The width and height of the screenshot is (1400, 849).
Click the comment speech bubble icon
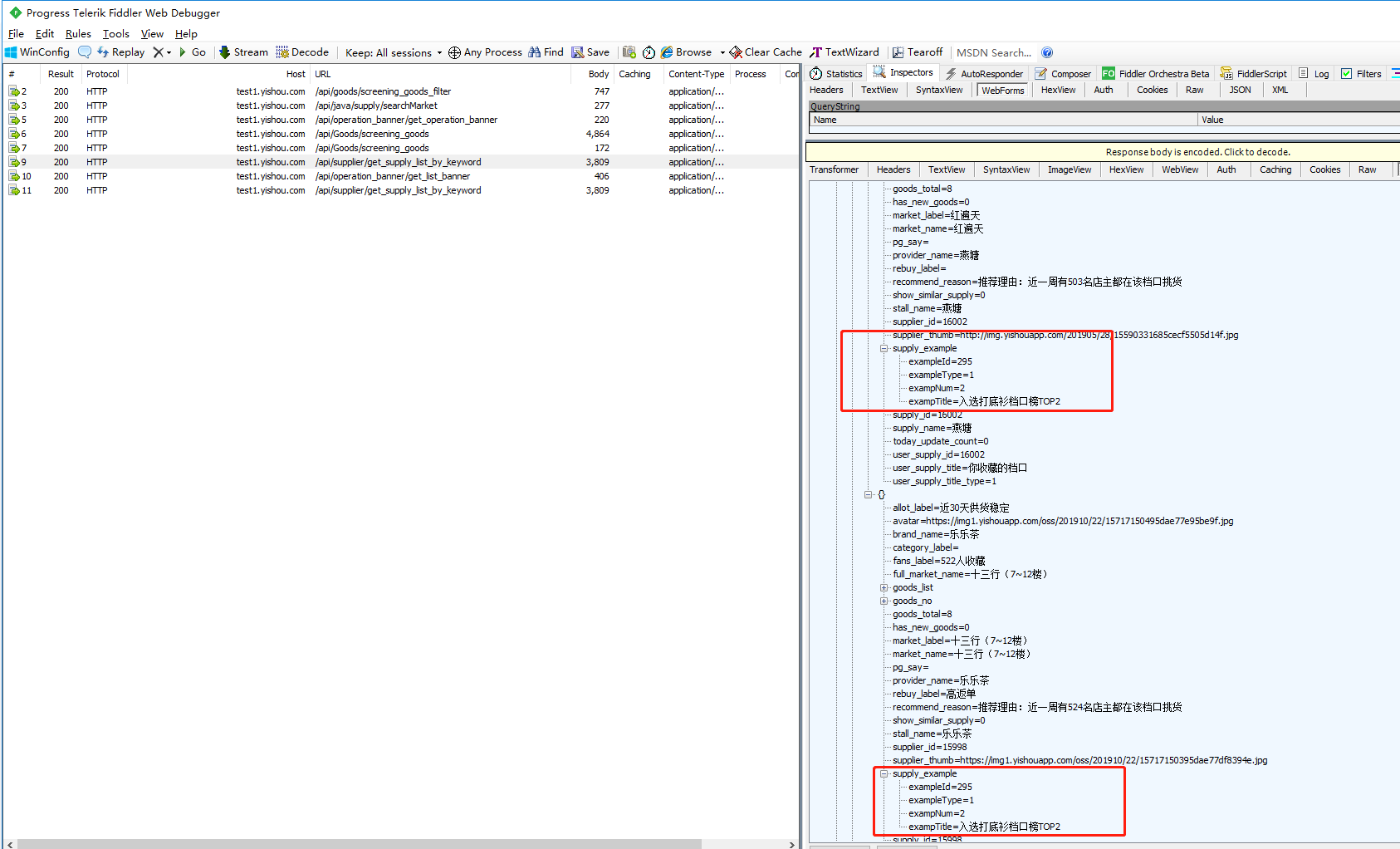click(85, 52)
